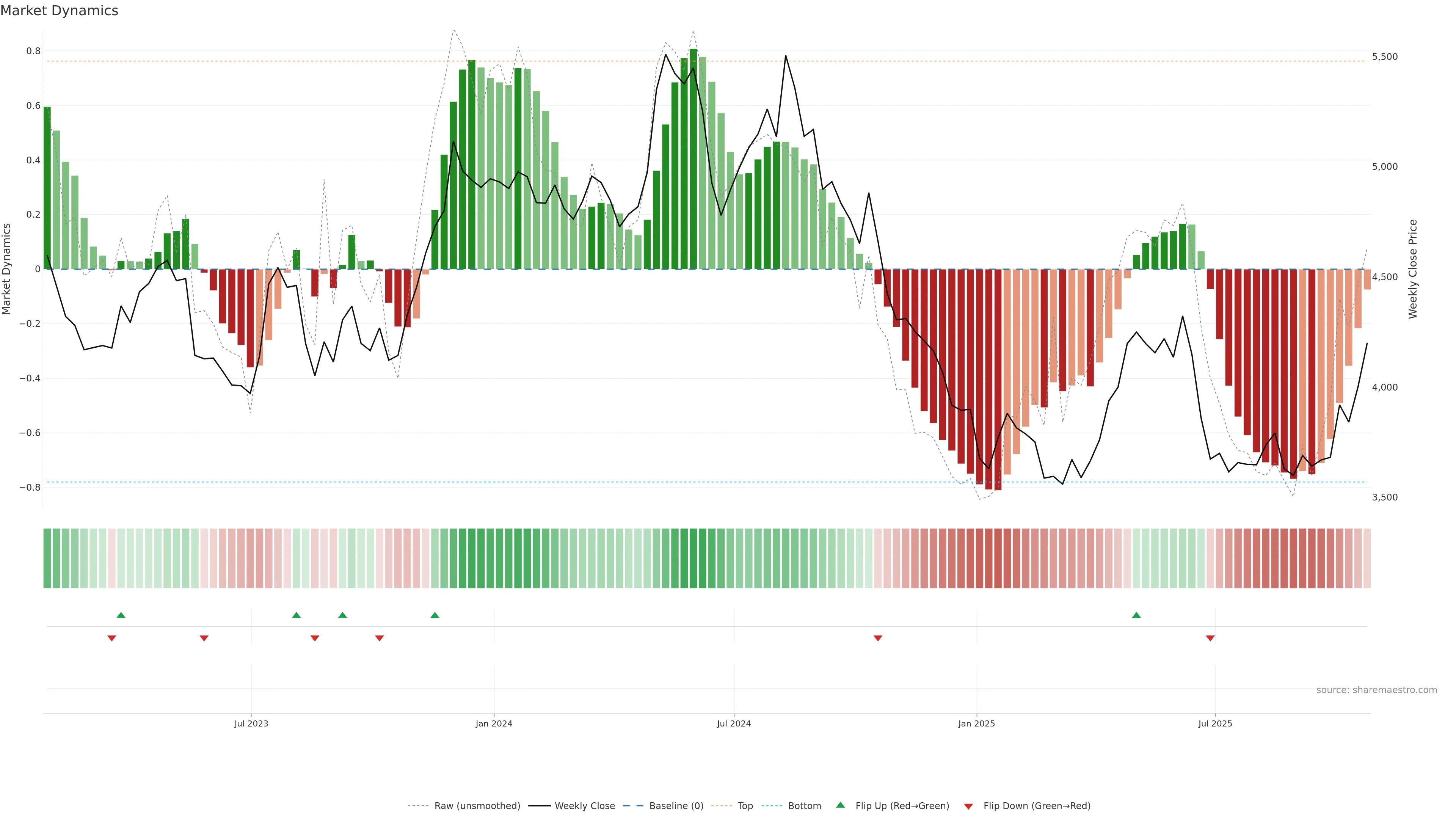The width and height of the screenshot is (1456, 819).
Task: Click the rightmost red flip-down triangle marker
Action: coord(1210,638)
